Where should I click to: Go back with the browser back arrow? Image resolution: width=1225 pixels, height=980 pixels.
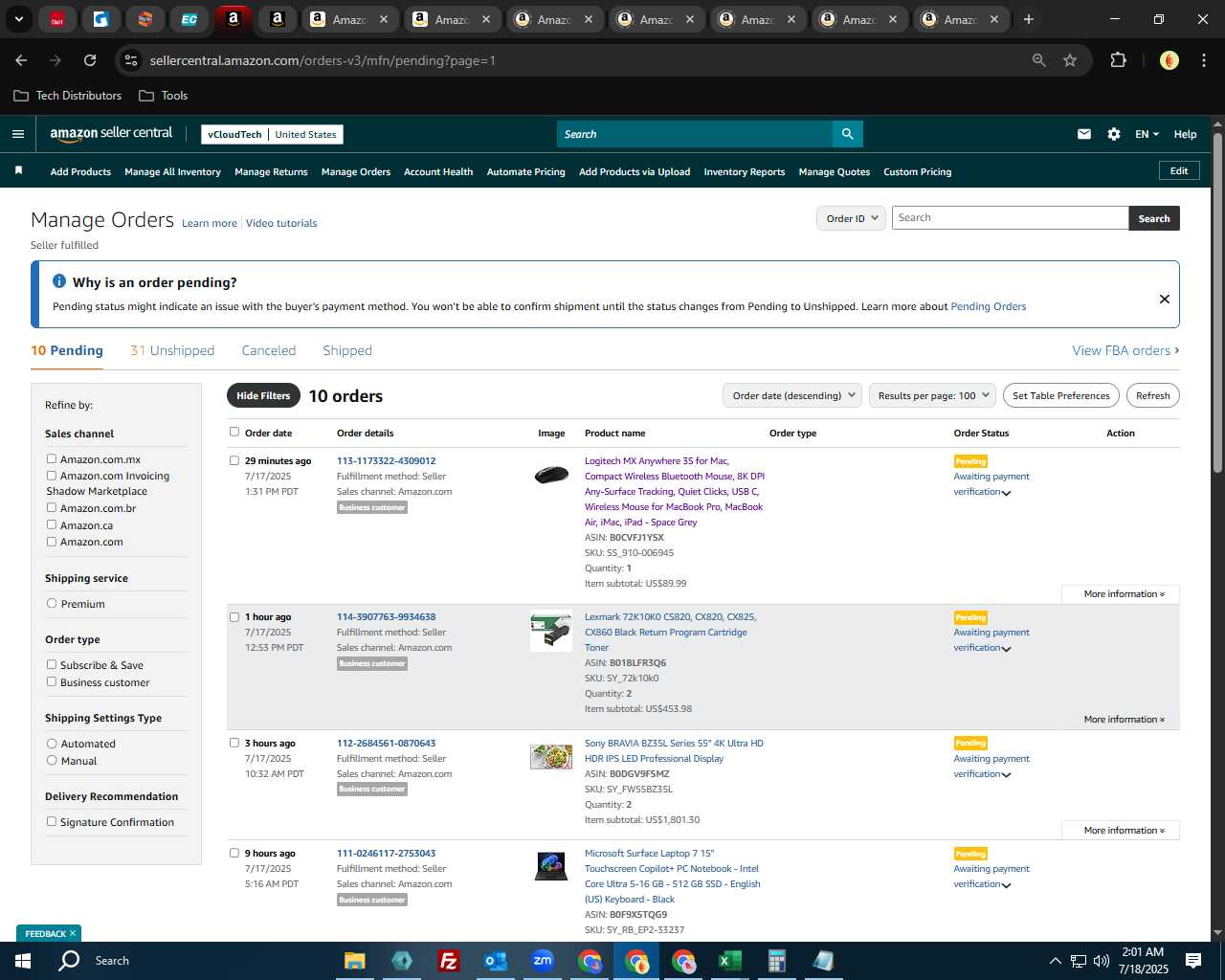[21, 60]
